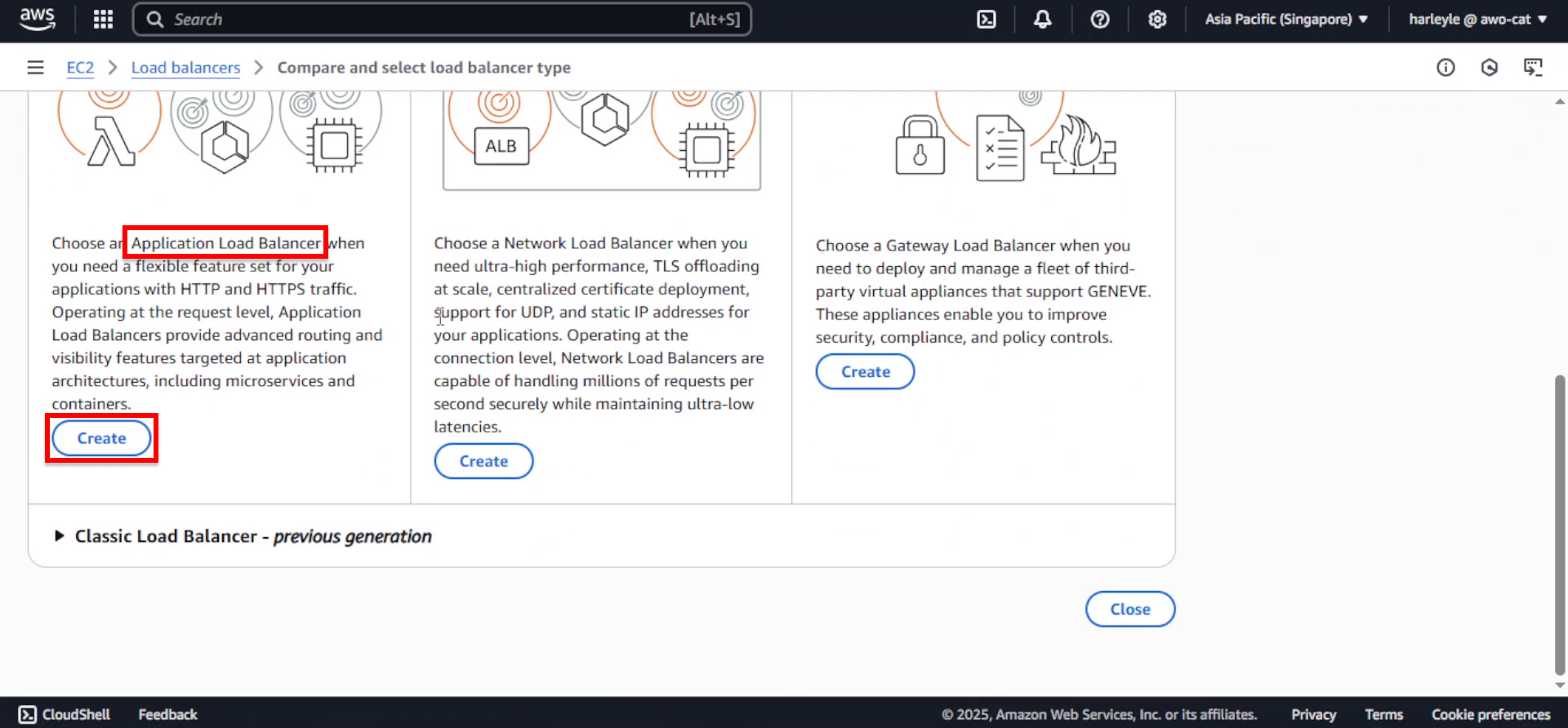Open the Asia Pacific (Singapore) region dropdown
Image resolution: width=1568 pixels, height=728 pixels.
coord(1286,19)
